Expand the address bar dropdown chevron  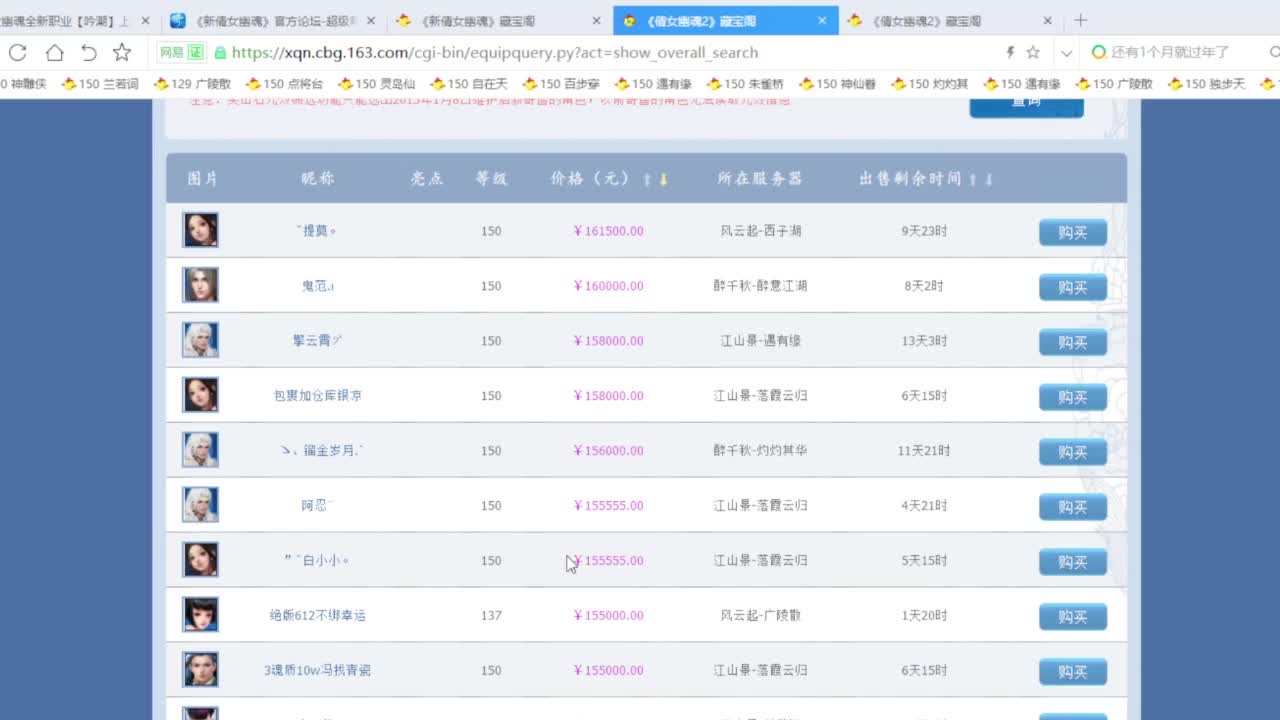1066,53
